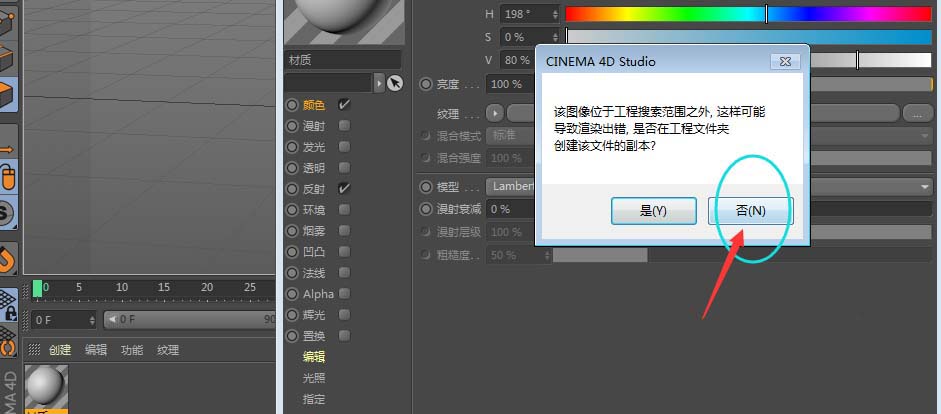The image size is (941, 414).
Task: Select the material sphere thumbnail in manager
Action: click(x=46, y=387)
